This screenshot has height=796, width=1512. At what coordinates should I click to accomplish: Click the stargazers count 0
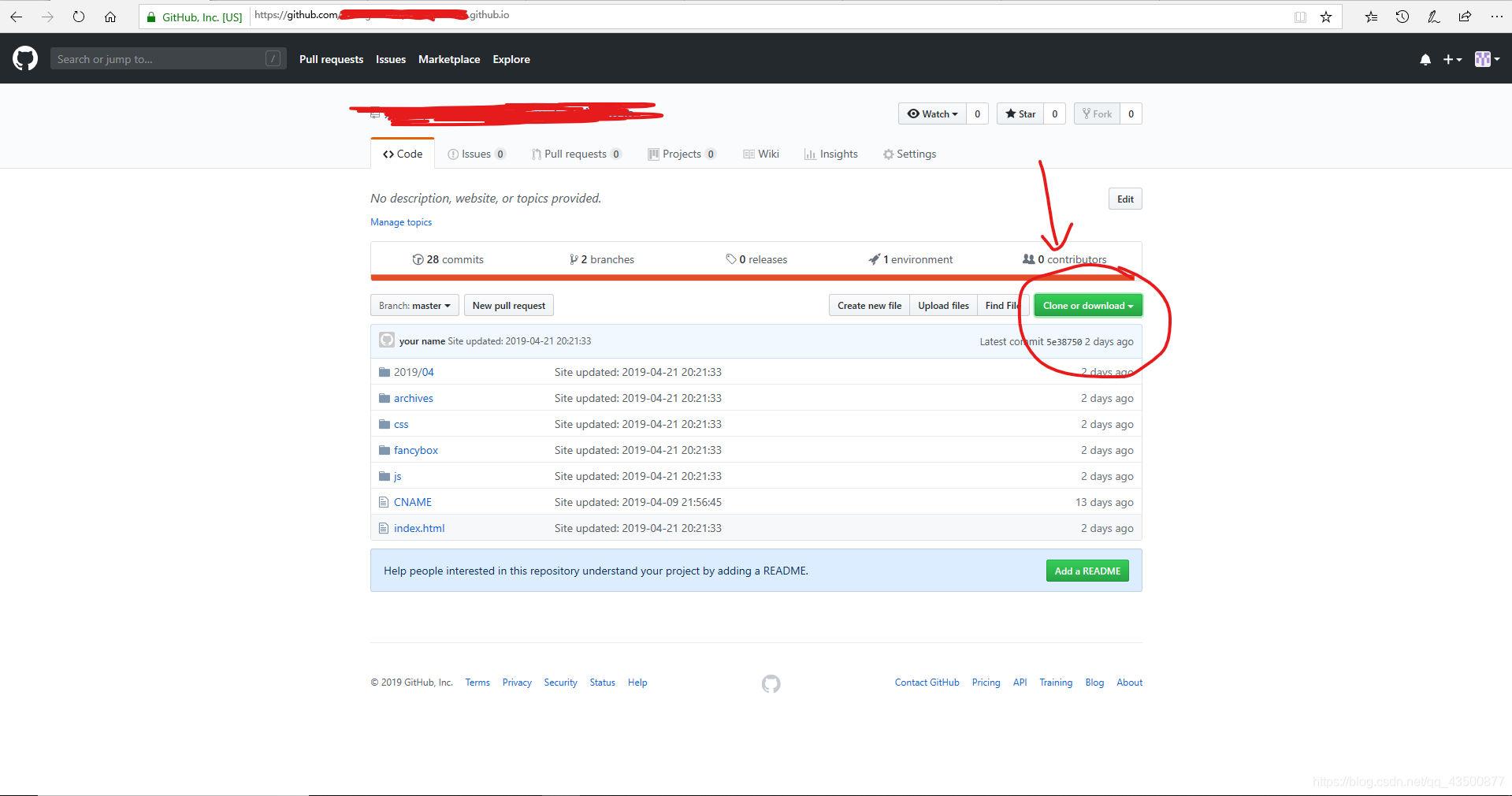point(1054,113)
